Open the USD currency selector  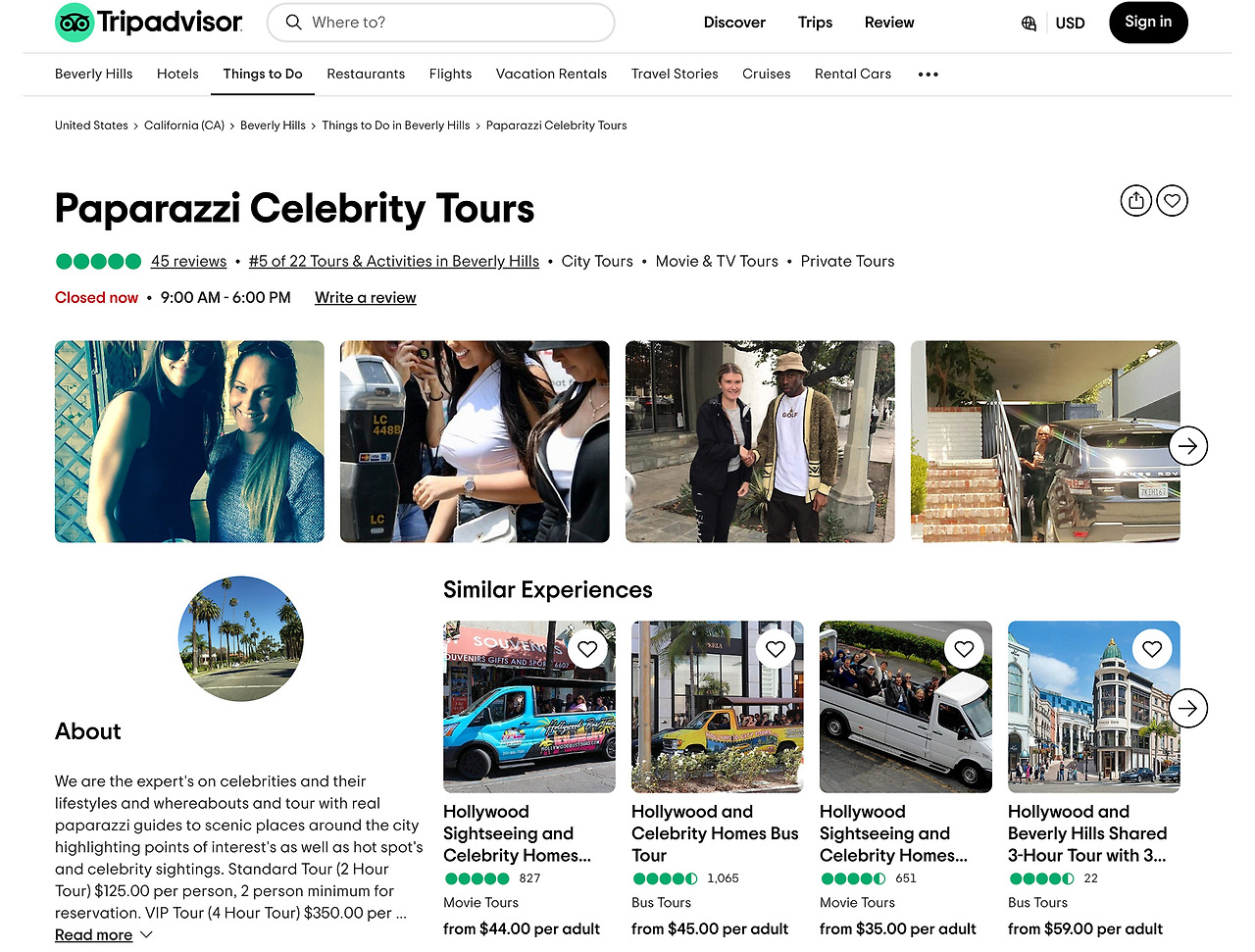[1070, 23]
